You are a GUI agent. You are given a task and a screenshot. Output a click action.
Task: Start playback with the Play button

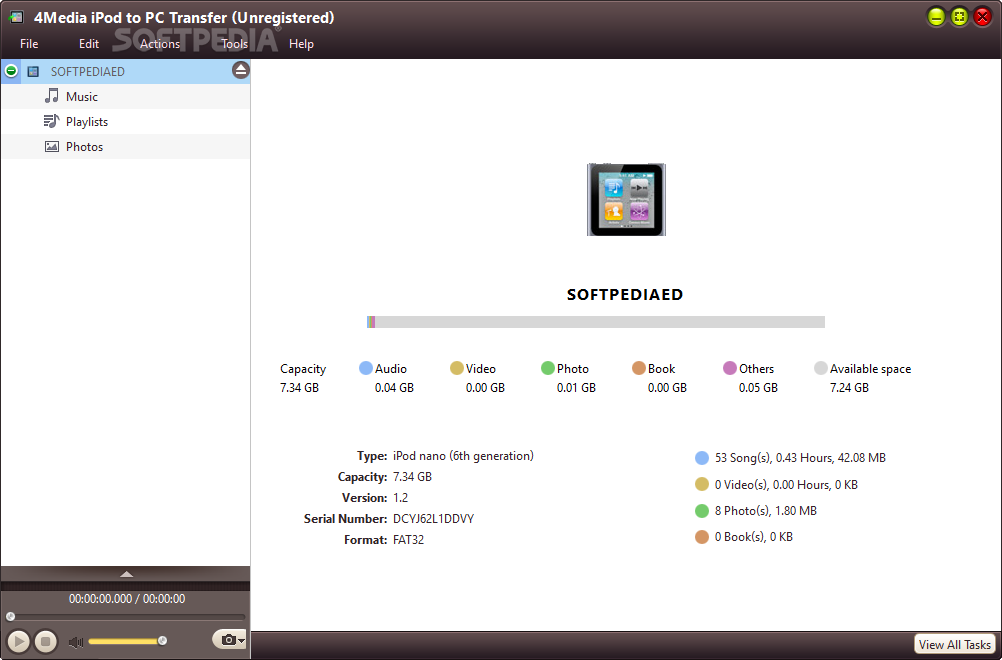pyautogui.click(x=19, y=641)
